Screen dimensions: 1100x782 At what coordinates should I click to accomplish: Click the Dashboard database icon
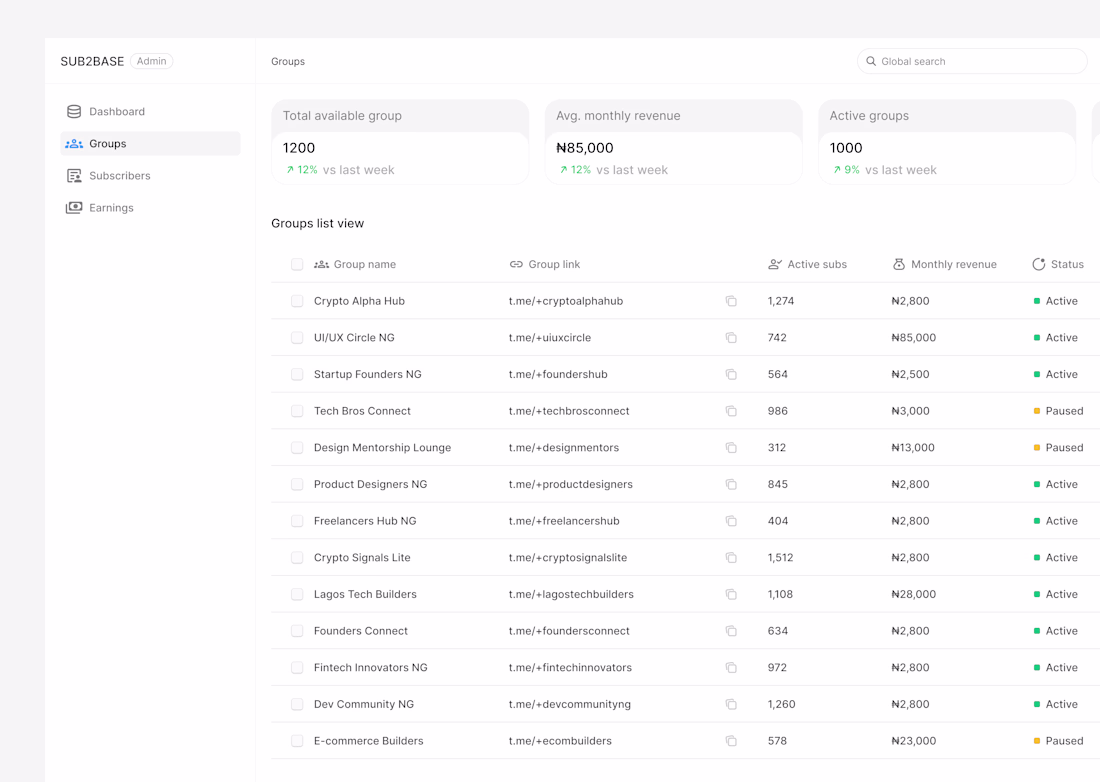[74, 112]
